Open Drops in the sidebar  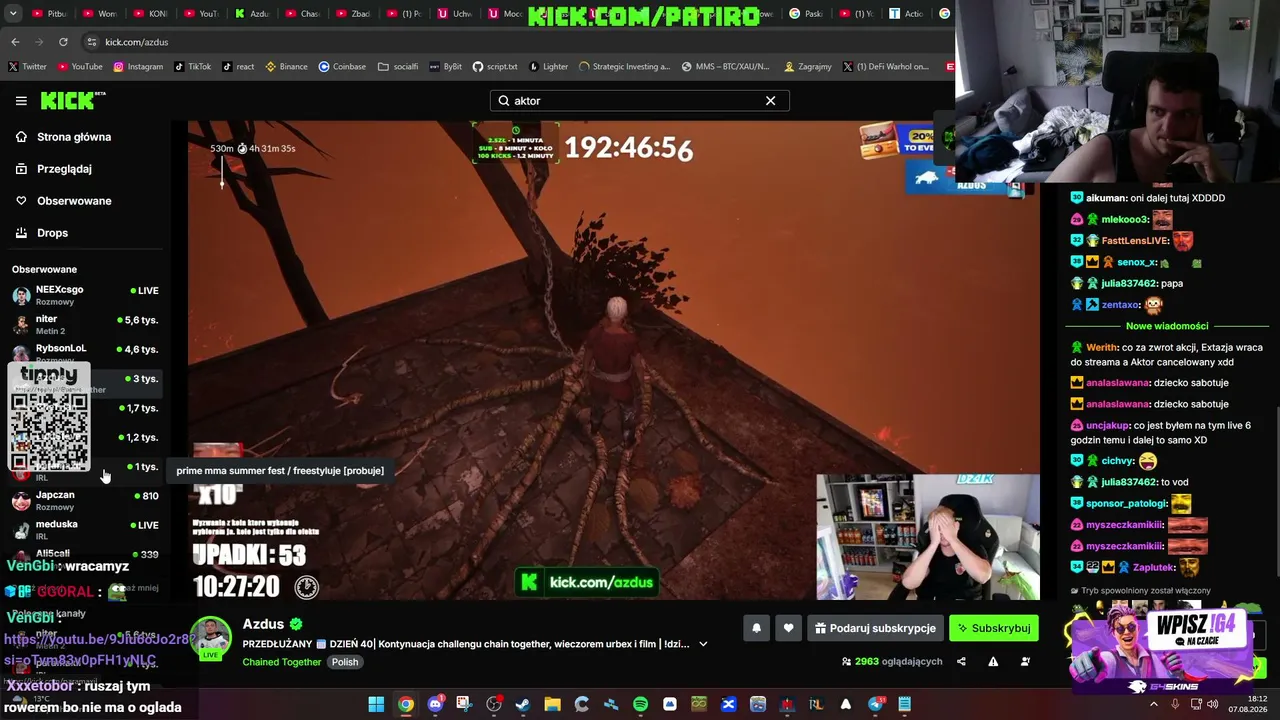pyautogui.click(x=52, y=233)
